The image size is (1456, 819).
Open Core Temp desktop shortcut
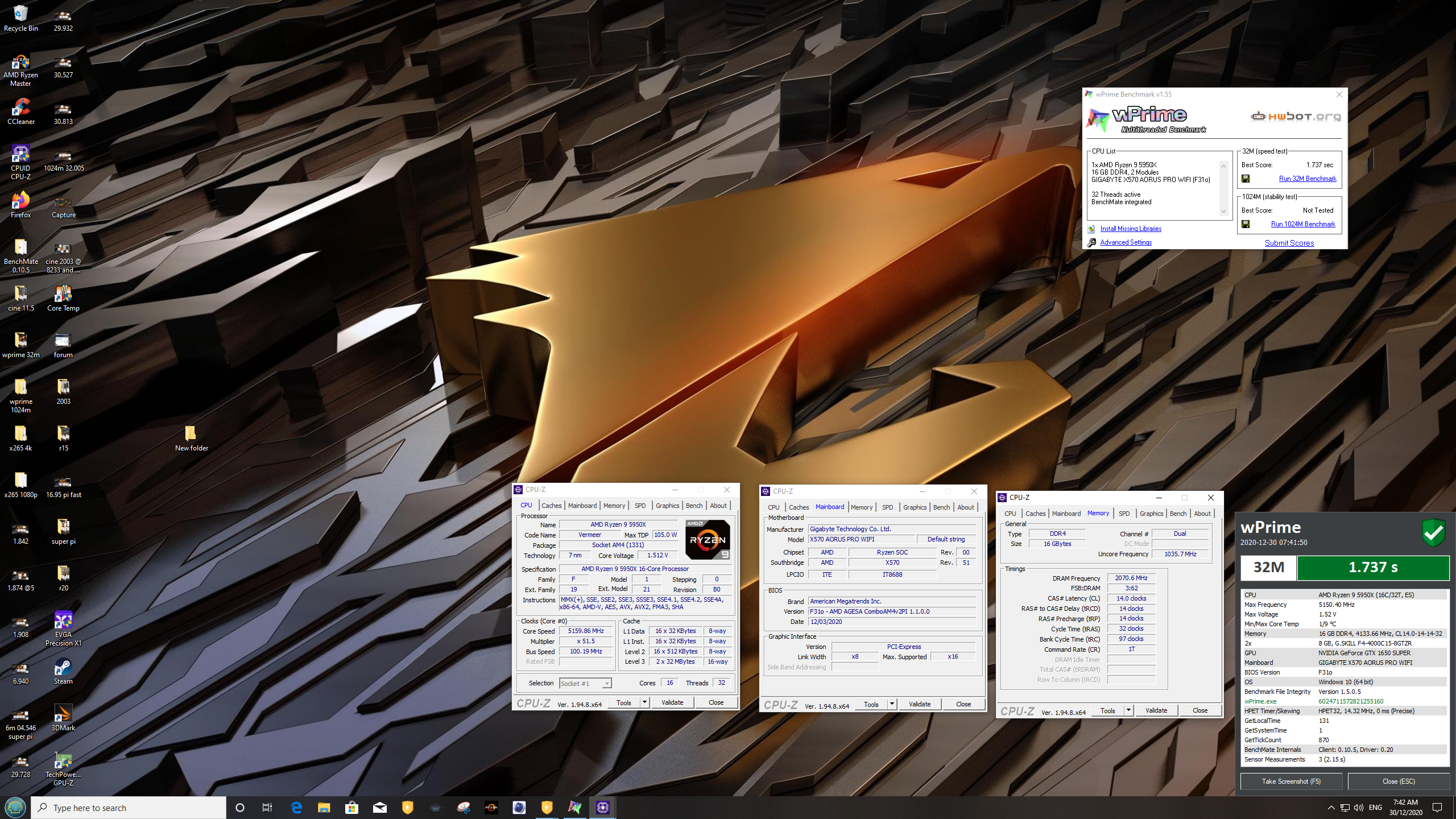click(x=63, y=297)
